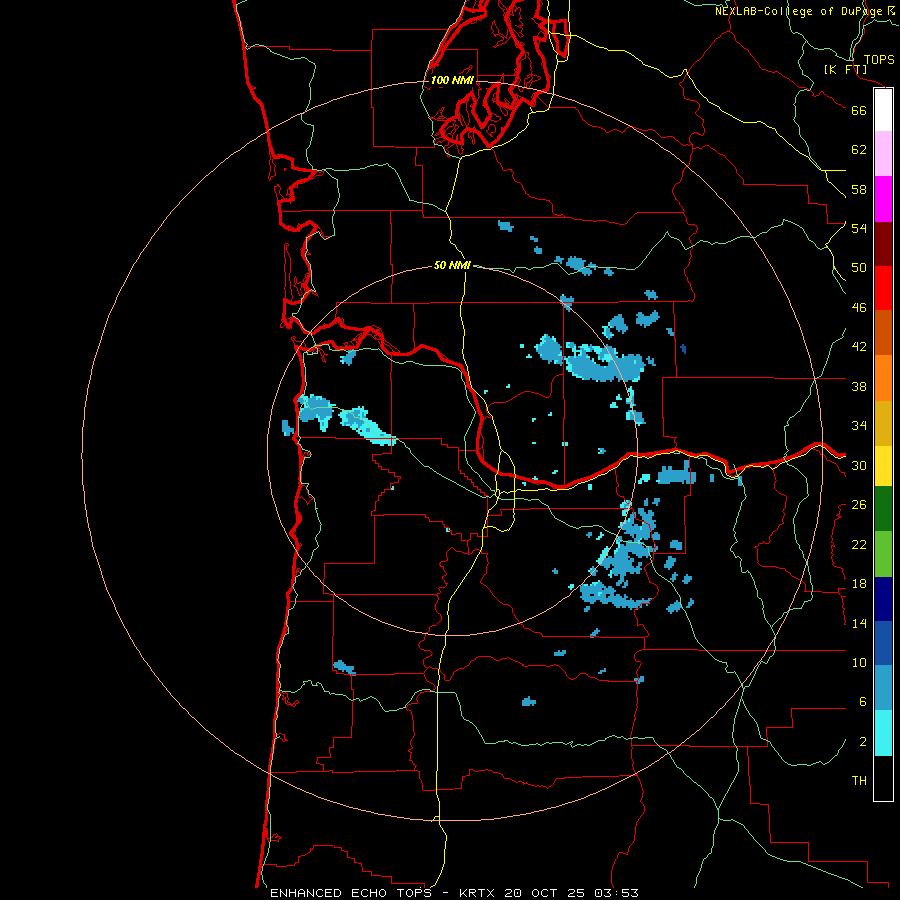Click the '42' legend value
The height and width of the screenshot is (900, 900).
coord(859,347)
